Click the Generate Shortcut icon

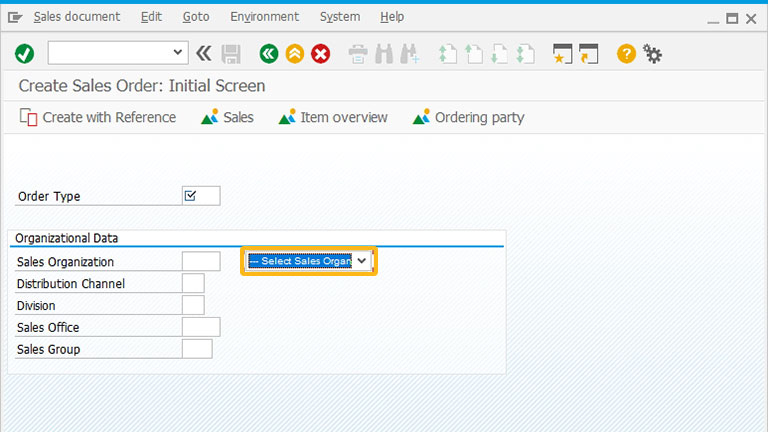[588, 54]
